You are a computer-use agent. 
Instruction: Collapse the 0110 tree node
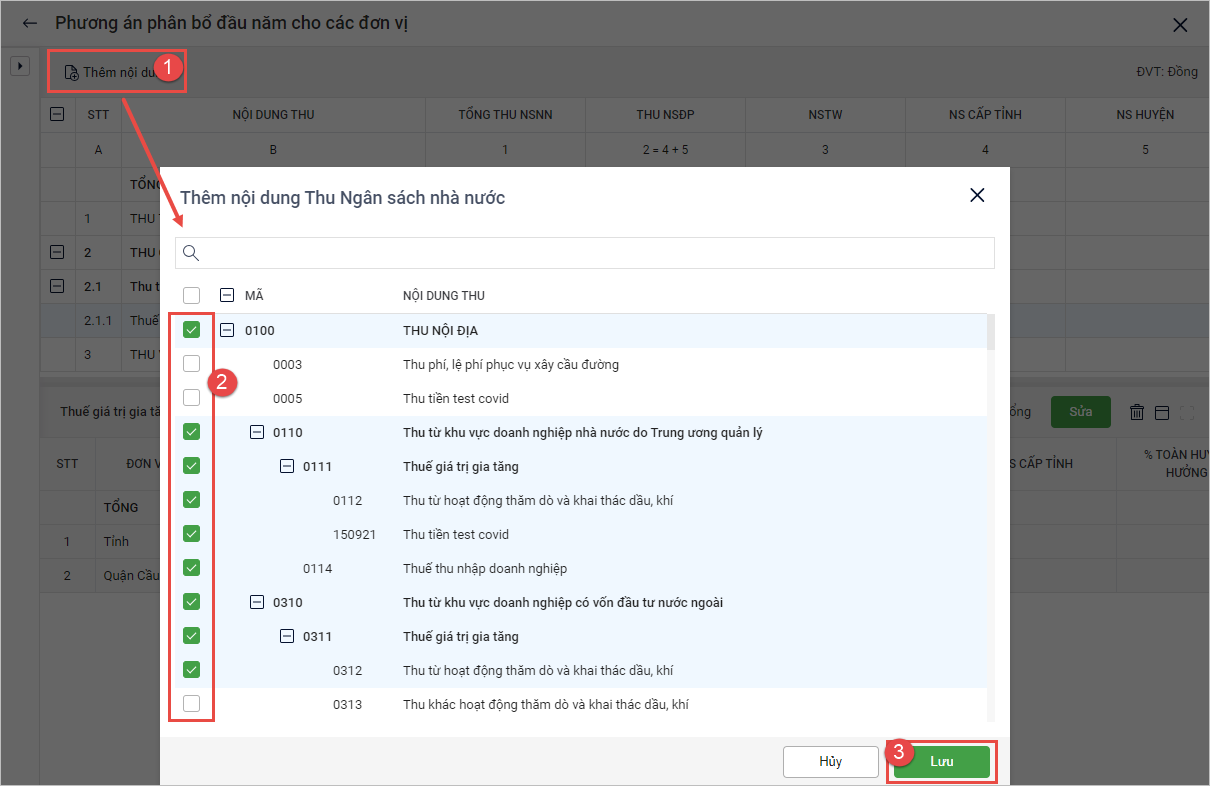tap(257, 432)
